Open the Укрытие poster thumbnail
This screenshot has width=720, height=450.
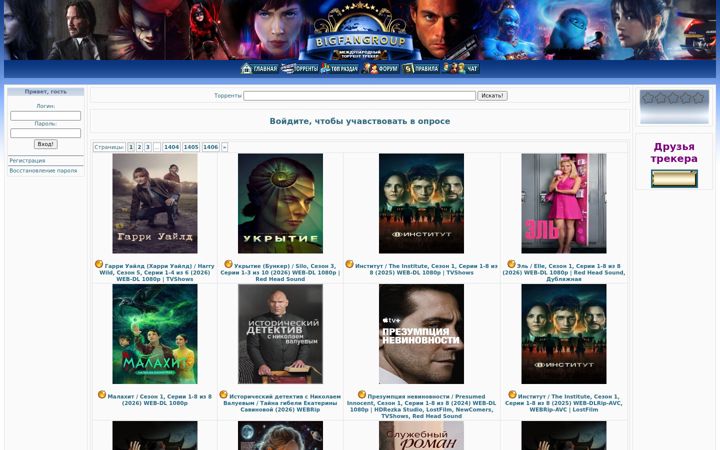281,203
